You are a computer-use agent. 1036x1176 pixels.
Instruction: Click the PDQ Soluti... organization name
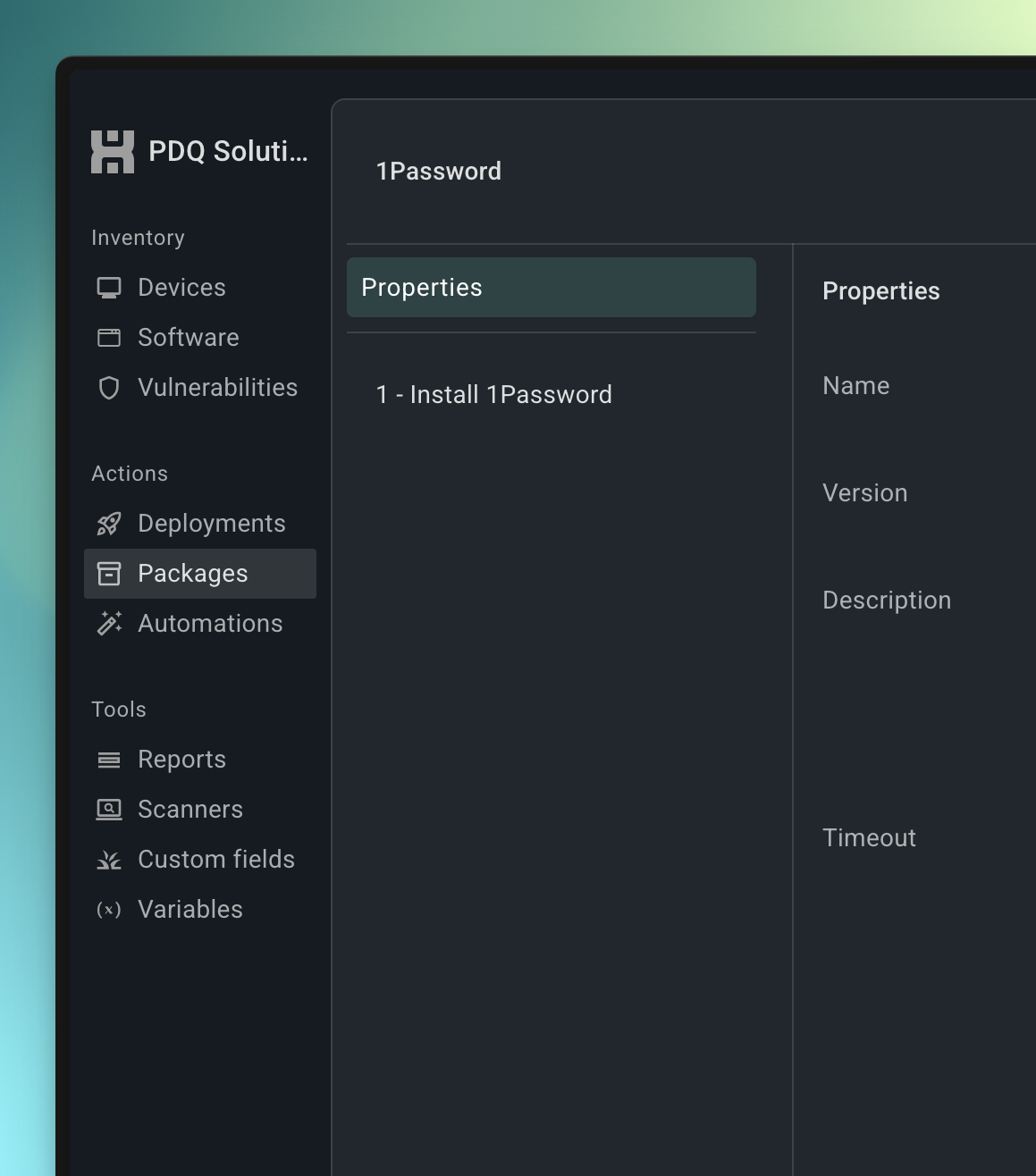(228, 152)
